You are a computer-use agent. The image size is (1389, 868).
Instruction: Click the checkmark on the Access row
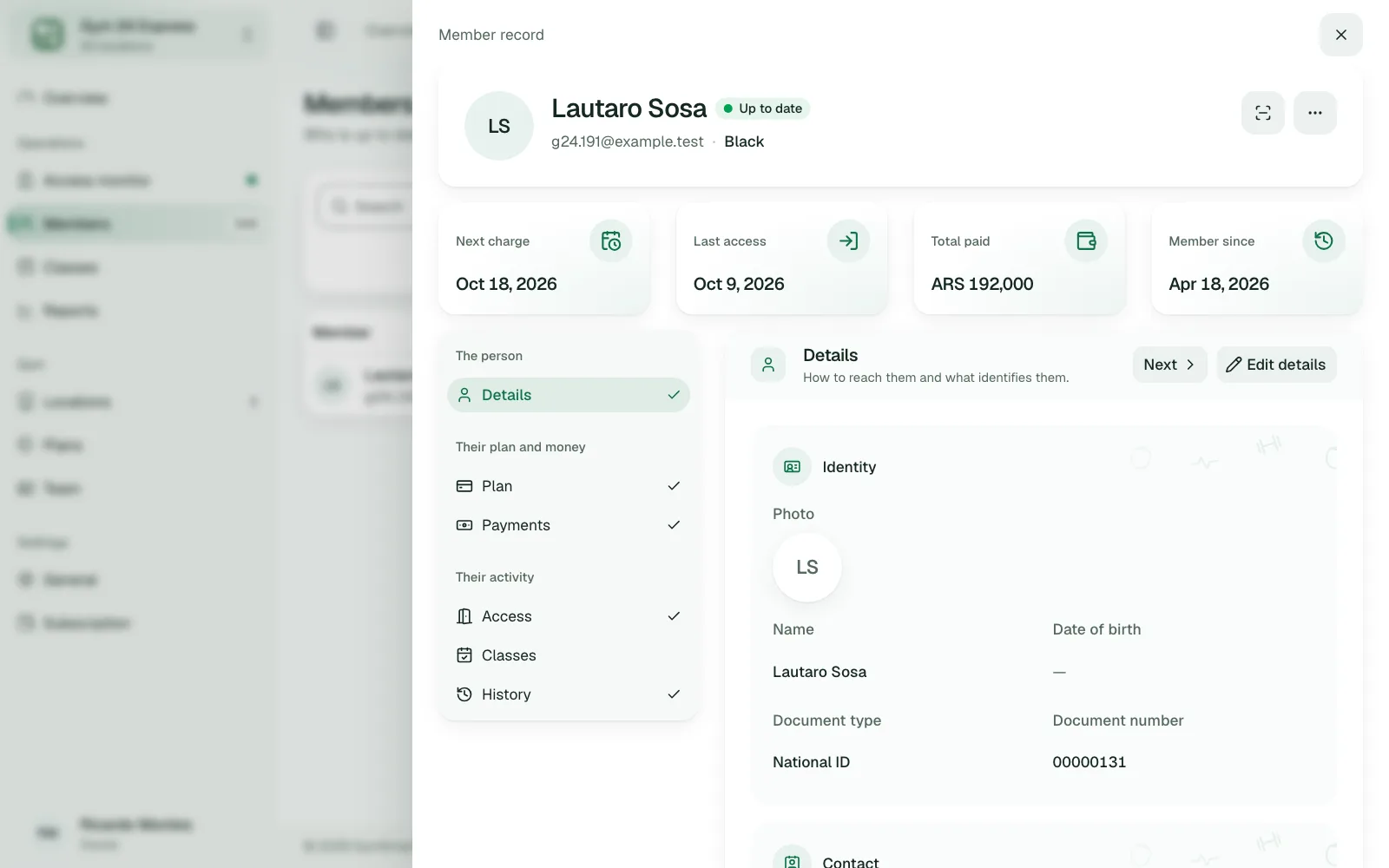click(674, 616)
